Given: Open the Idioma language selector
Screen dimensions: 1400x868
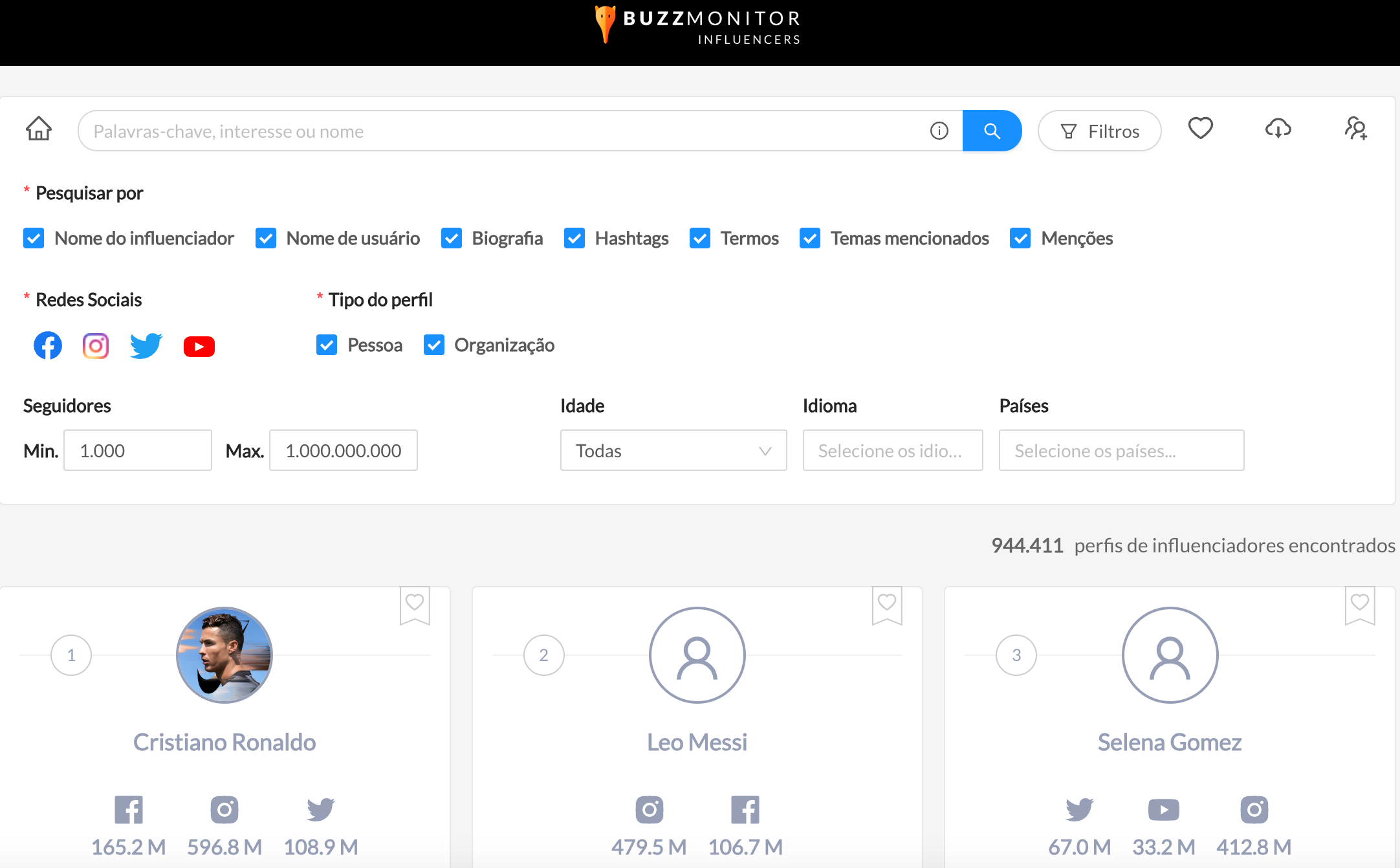Looking at the screenshot, I should pyautogui.click(x=893, y=450).
